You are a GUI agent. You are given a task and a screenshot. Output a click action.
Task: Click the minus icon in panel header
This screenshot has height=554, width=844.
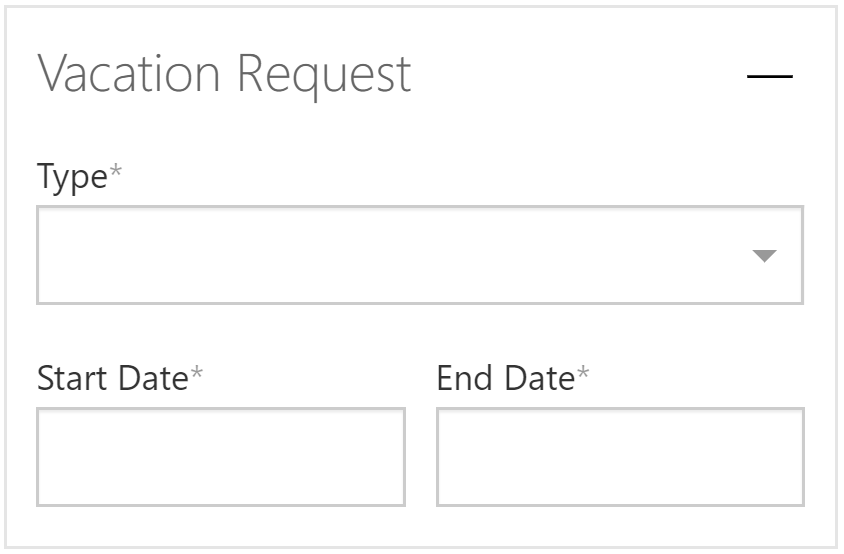pyautogui.click(x=769, y=76)
